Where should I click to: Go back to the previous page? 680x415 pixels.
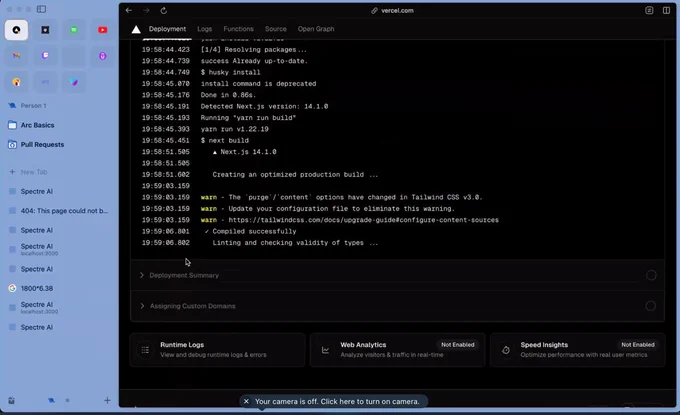pos(129,10)
